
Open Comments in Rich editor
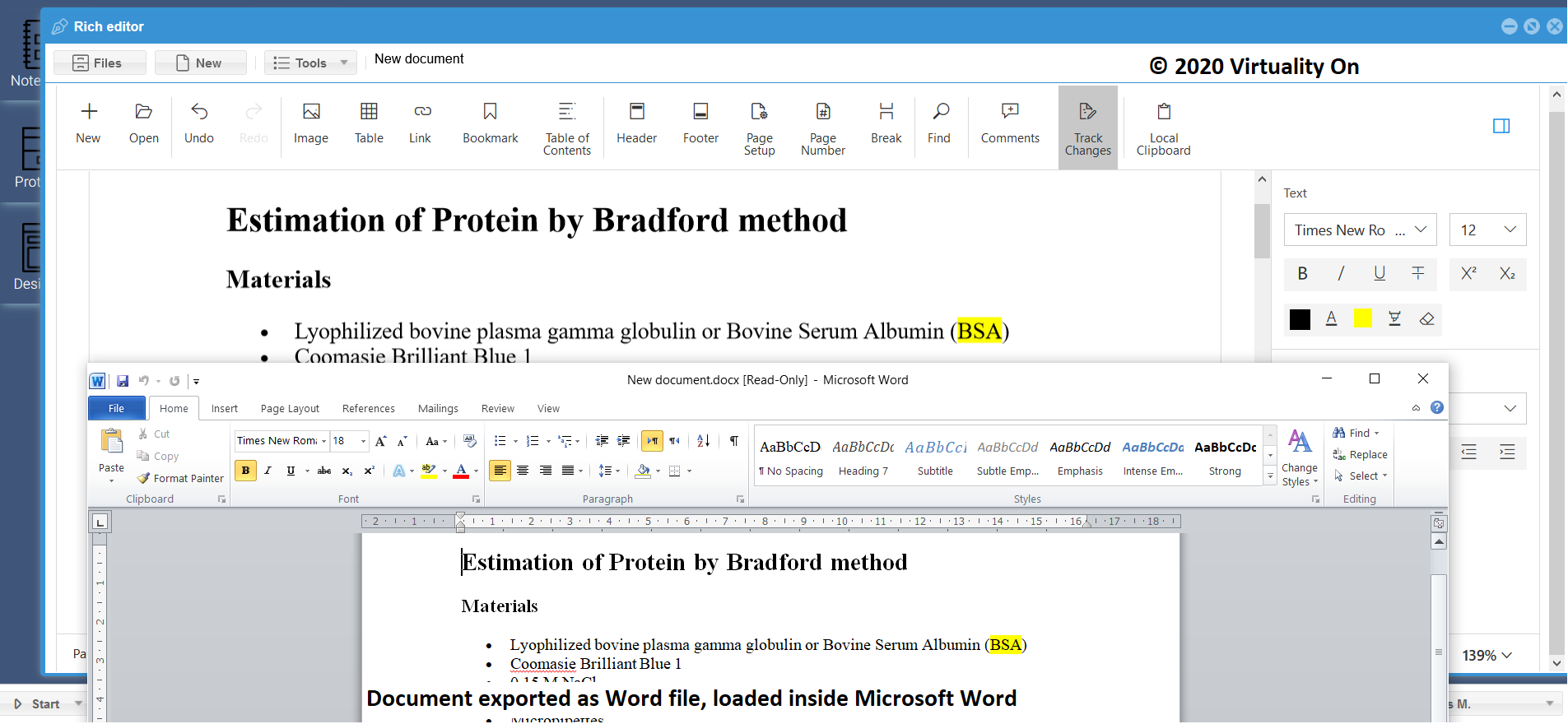[x=1010, y=124]
